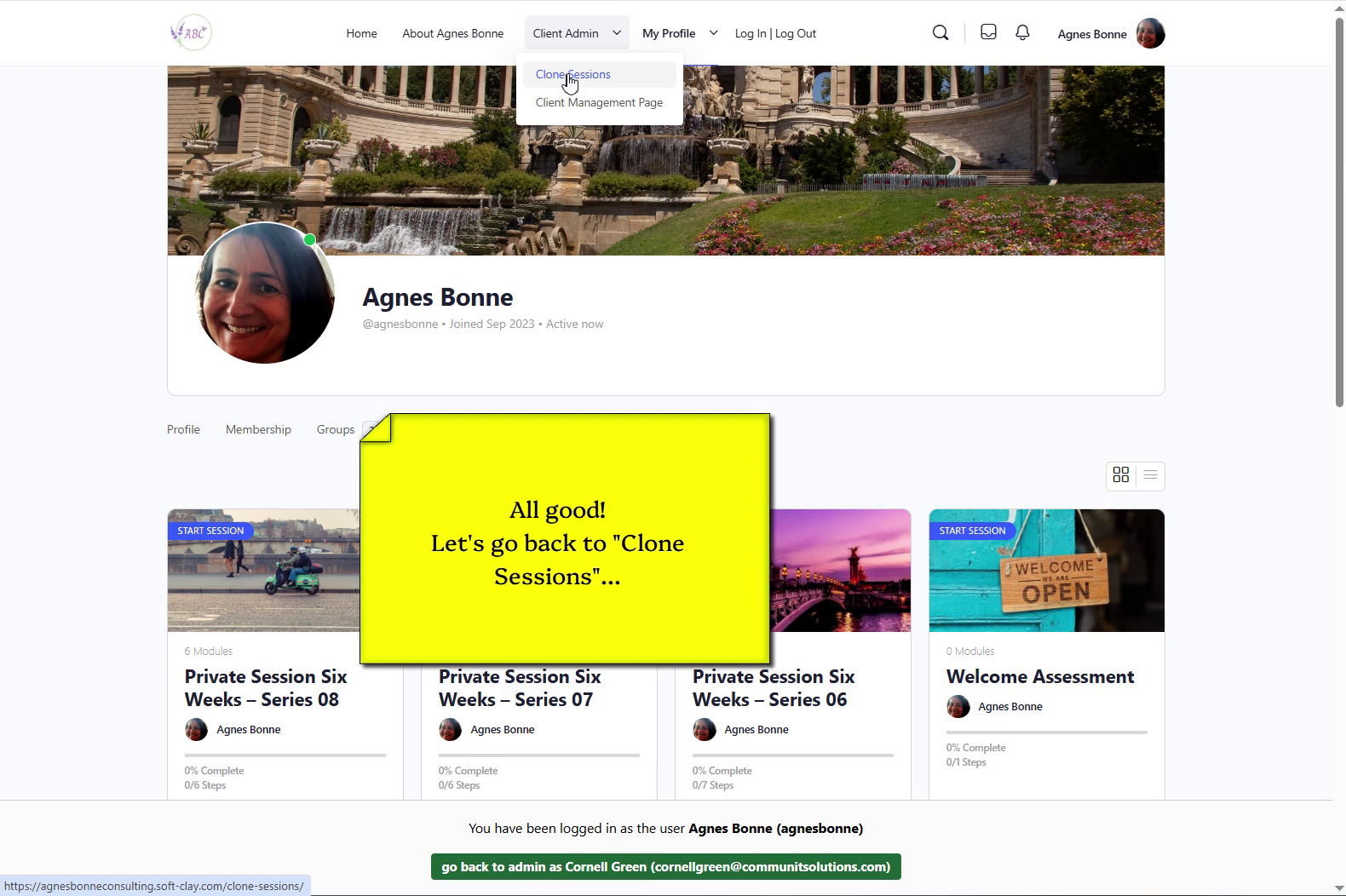
Task: Open Private Session Six Weeks Series 06
Action: 773,688
